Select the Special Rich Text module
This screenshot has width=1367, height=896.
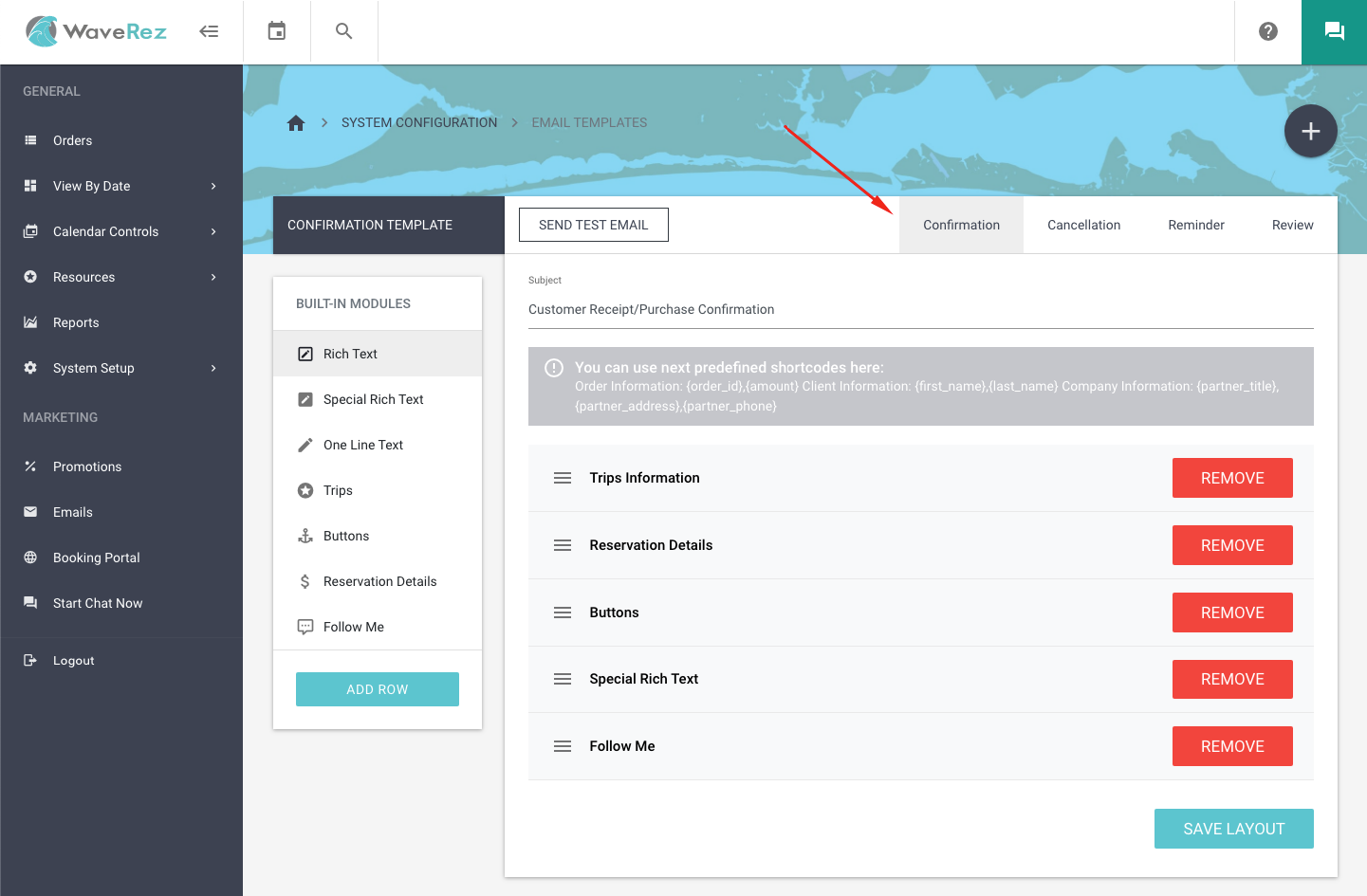pyautogui.click(x=373, y=399)
